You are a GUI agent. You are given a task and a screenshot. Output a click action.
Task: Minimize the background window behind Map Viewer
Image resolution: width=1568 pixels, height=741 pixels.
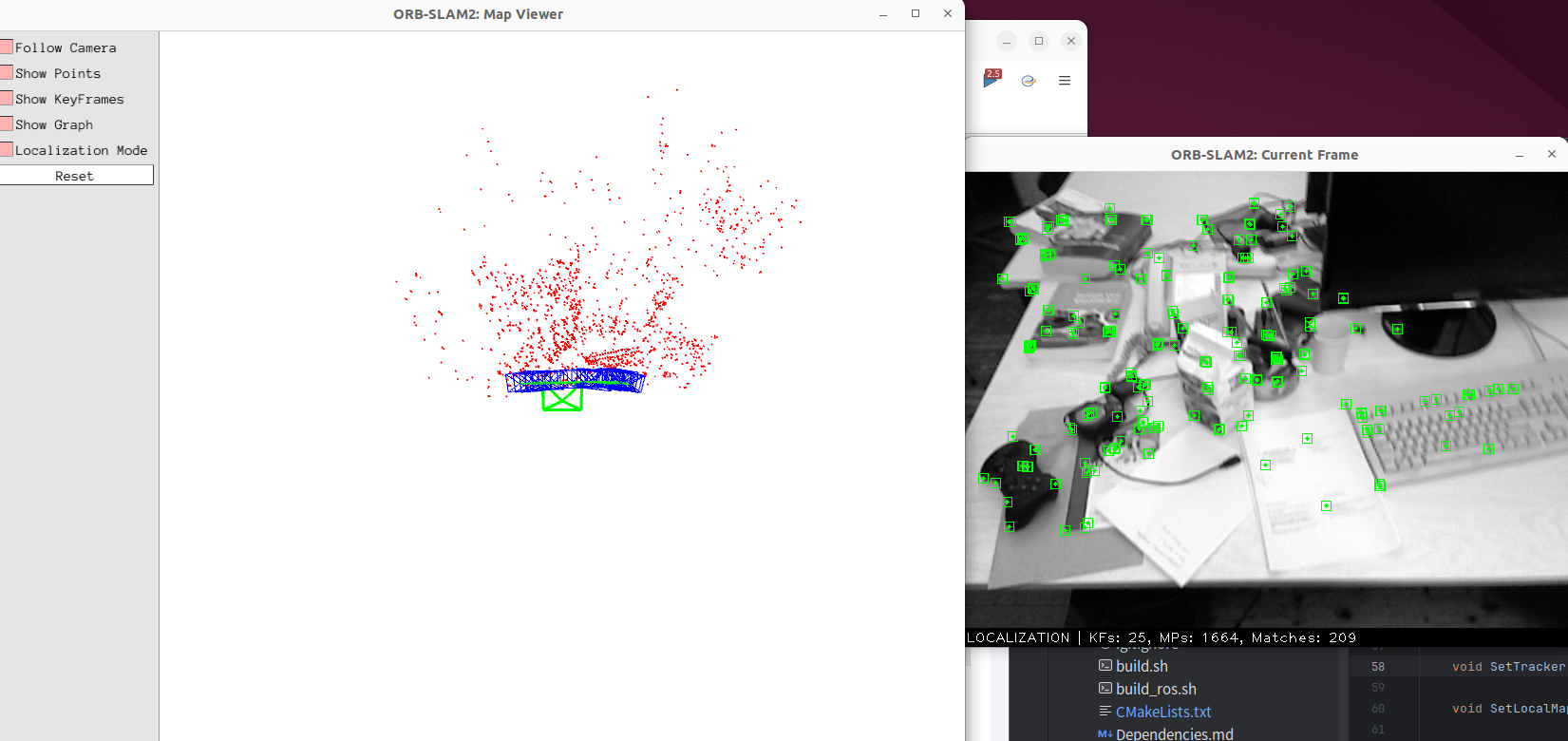coord(1007,41)
